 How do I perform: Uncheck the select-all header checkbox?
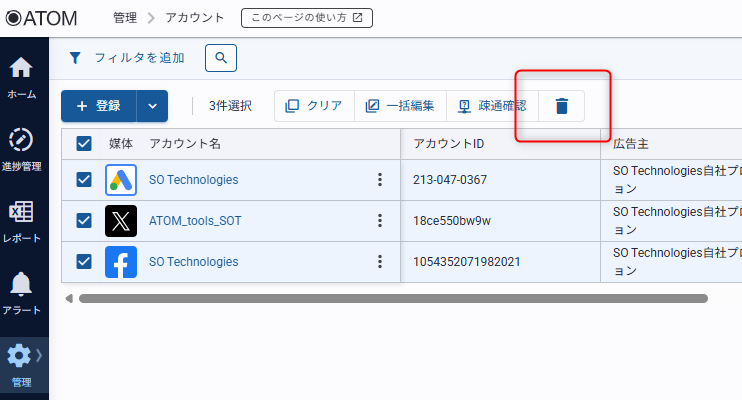[x=84, y=144]
